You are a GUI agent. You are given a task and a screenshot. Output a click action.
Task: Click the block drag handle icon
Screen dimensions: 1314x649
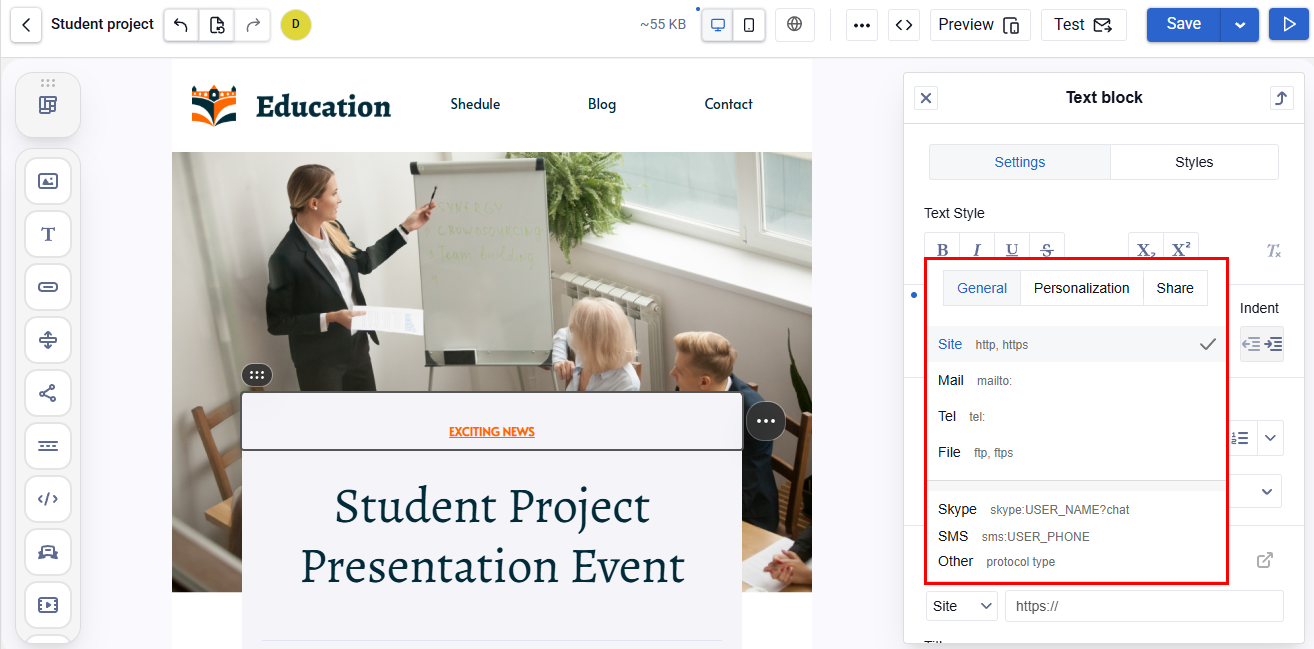257,375
